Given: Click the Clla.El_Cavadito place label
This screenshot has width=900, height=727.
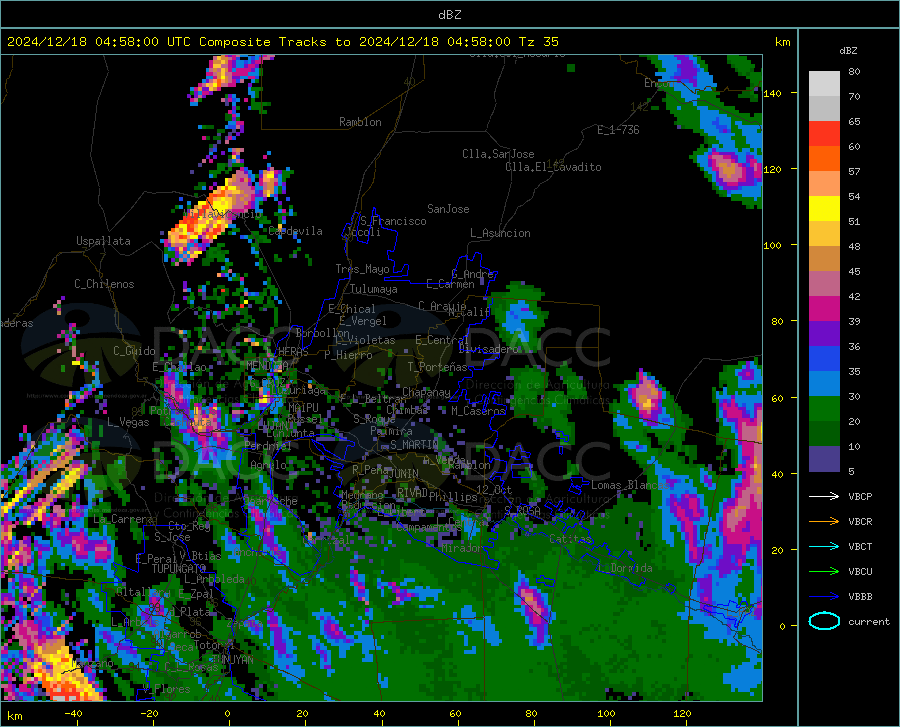Looking at the screenshot, I should pyautogui.click(x=553, y=167).
